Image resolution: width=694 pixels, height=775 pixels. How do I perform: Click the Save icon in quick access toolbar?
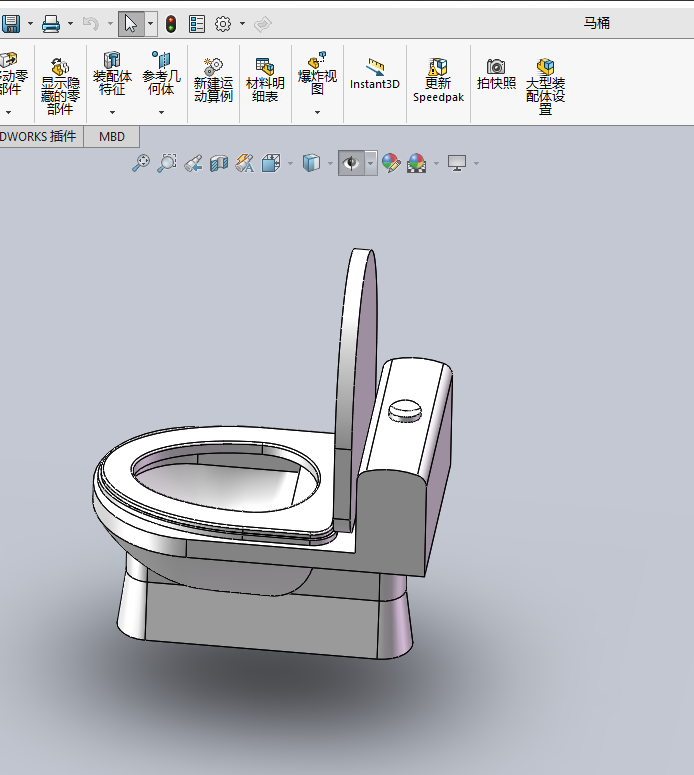pyautogui.click(x=11, y=23)
